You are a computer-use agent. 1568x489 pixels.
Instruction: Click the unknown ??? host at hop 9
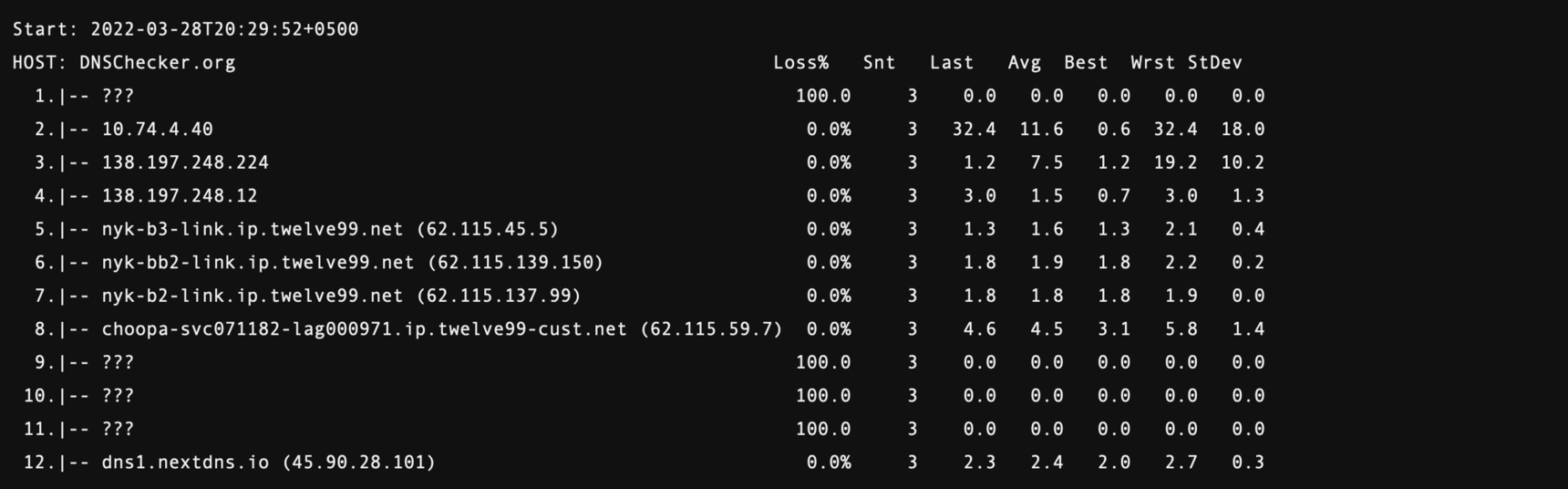tap(118, 363)
